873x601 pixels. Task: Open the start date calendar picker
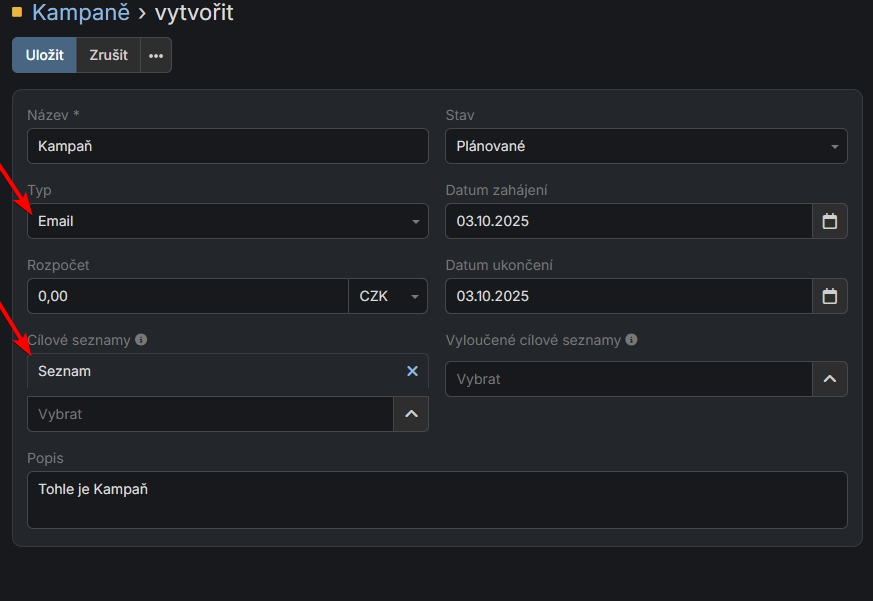click(x=829, y=221)
